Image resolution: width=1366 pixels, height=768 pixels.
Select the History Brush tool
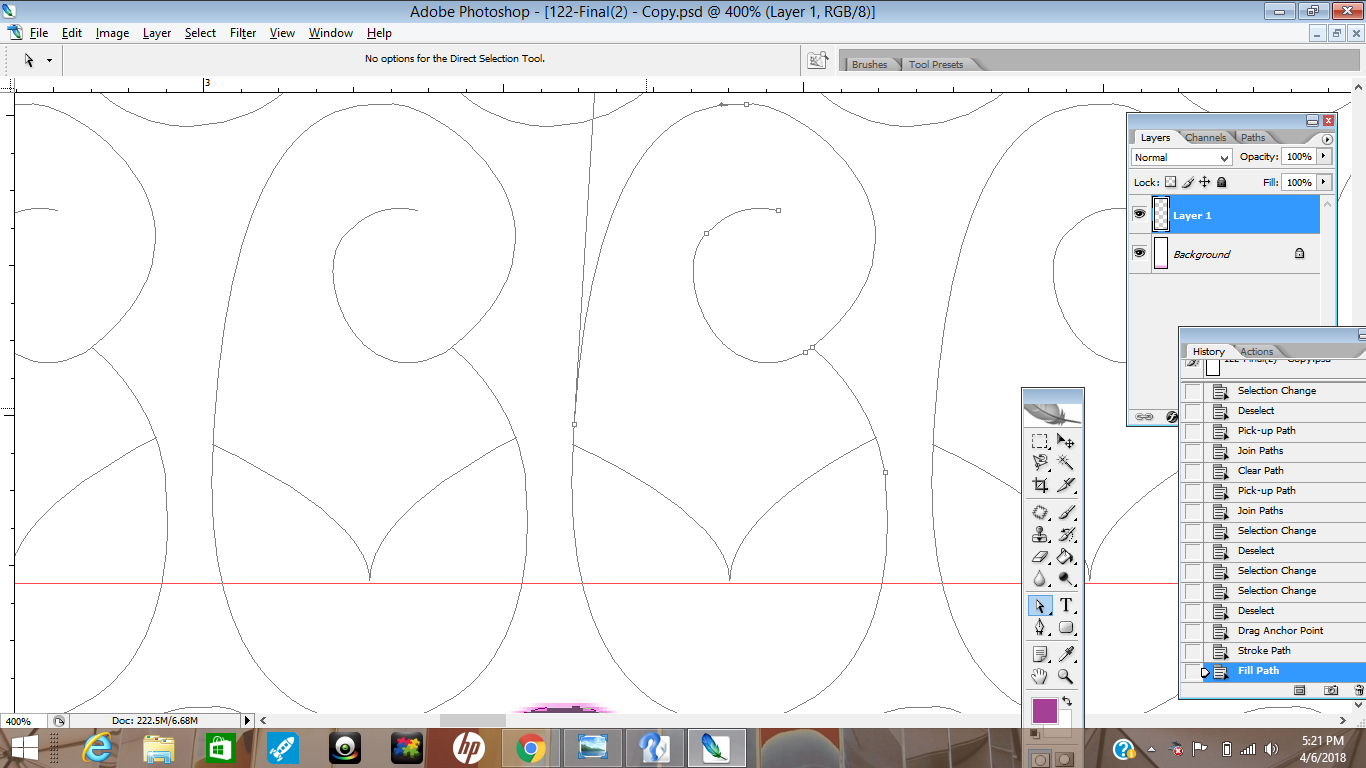1066,534
